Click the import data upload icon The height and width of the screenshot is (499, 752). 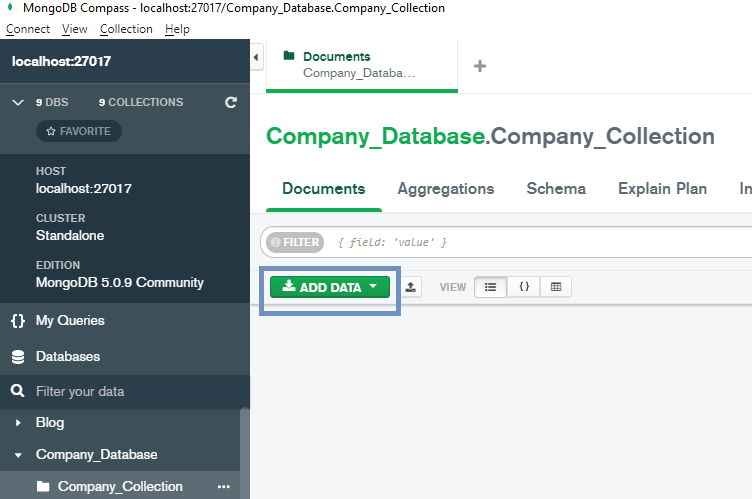[x=411, y=287]
